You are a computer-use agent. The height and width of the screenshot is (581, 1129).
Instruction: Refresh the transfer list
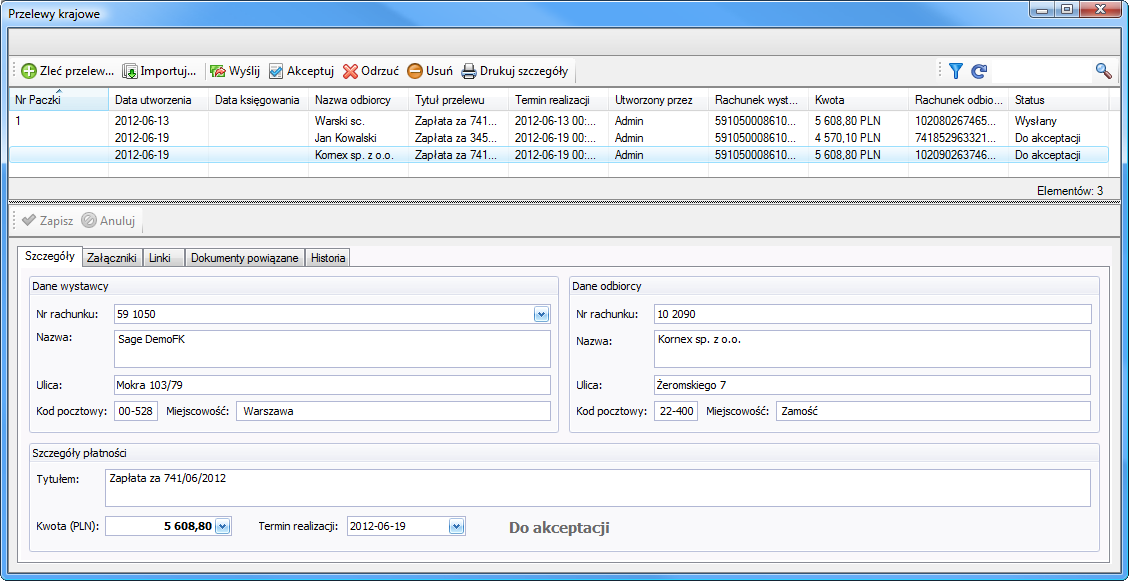pos(979,71)
